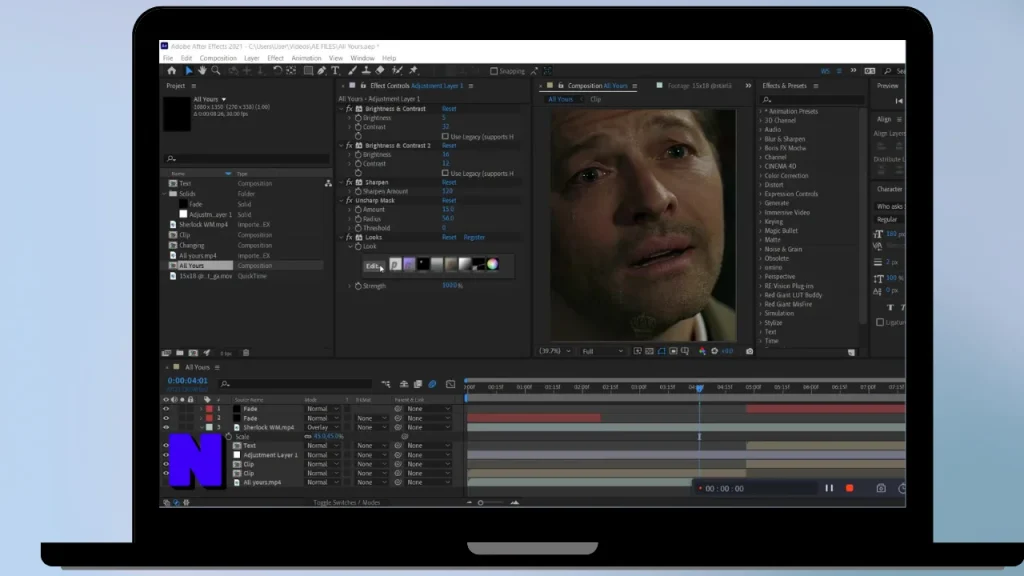Click the red stop recording button
Image resolution: width=1024 pixels, height=576 pixels.
[x=850, y=488]
